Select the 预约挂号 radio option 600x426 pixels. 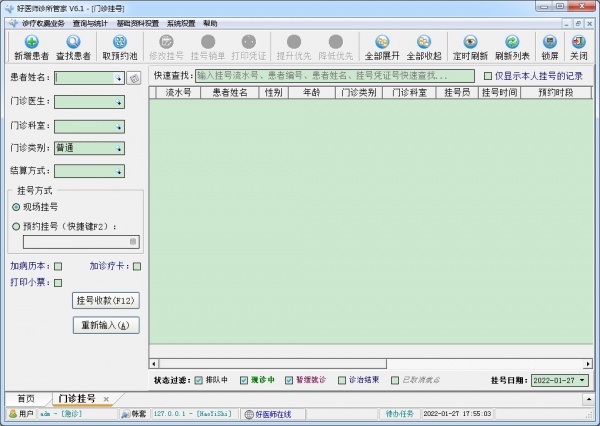(x=16, y=226)
